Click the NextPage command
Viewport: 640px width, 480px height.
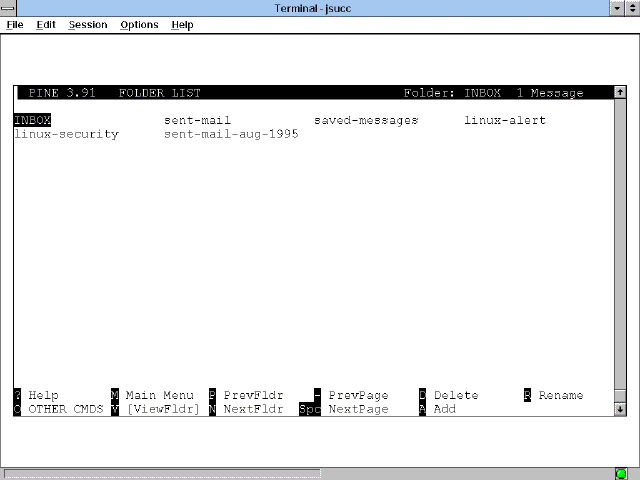click(x=358, y=409)
